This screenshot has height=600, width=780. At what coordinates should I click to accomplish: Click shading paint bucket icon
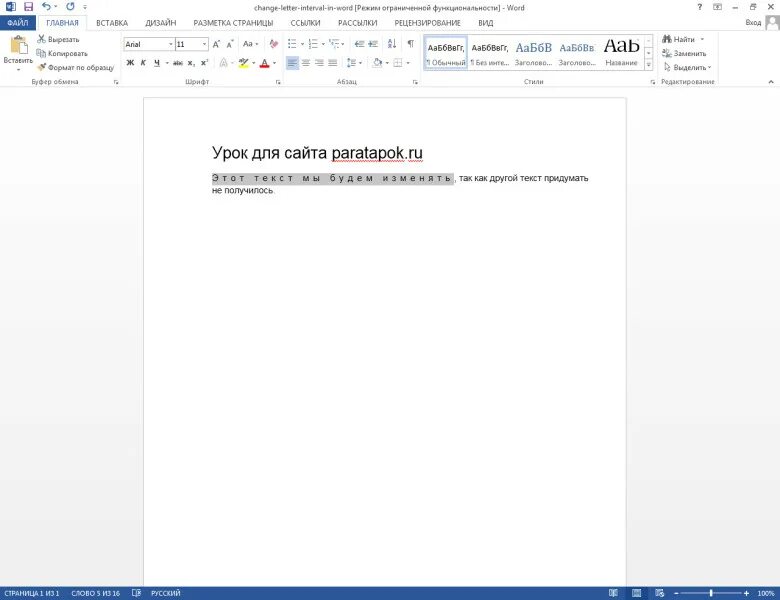pyautogui.click(x=378, y=63)
